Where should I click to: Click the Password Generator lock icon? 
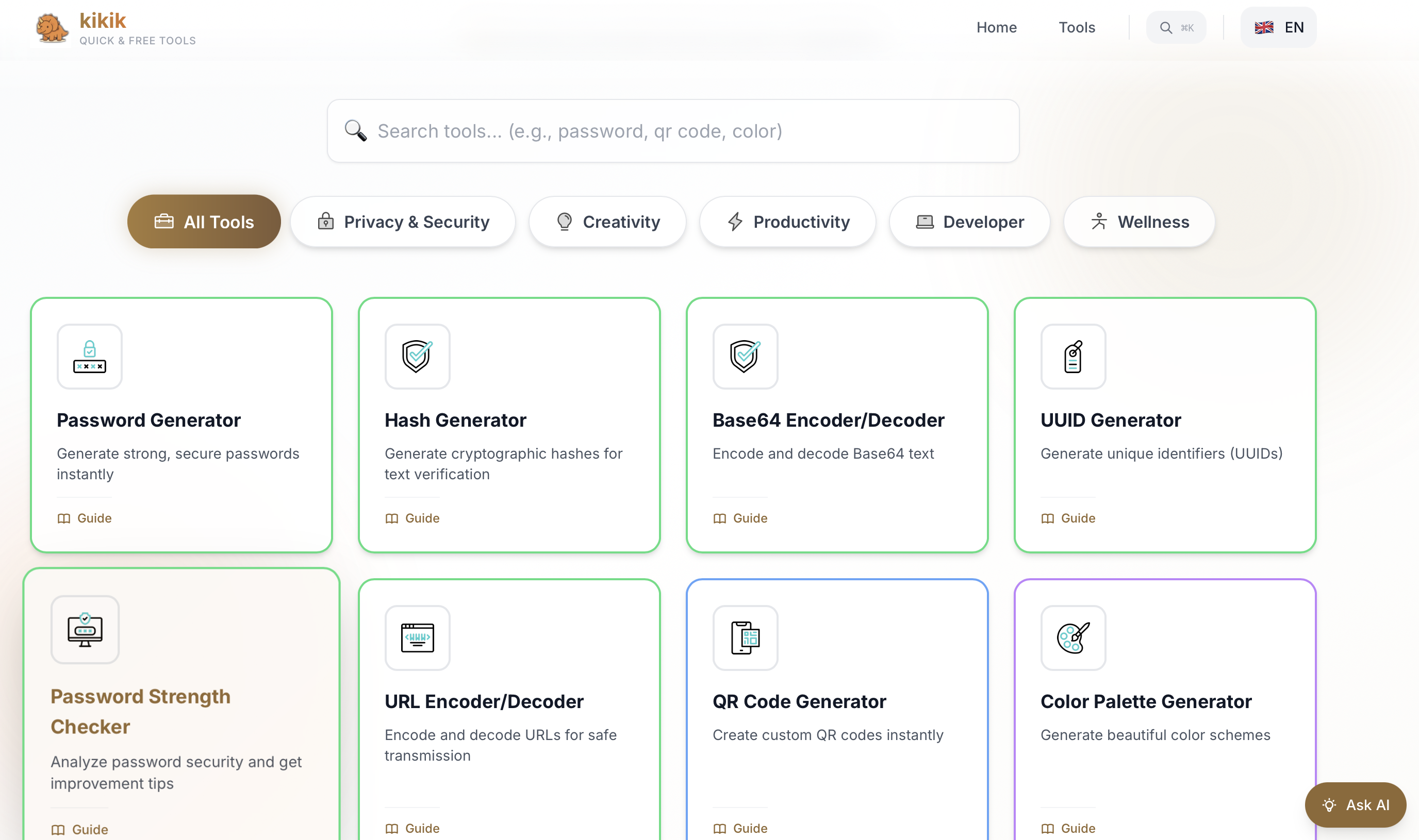pyautogui.click(x=90, y=356)
